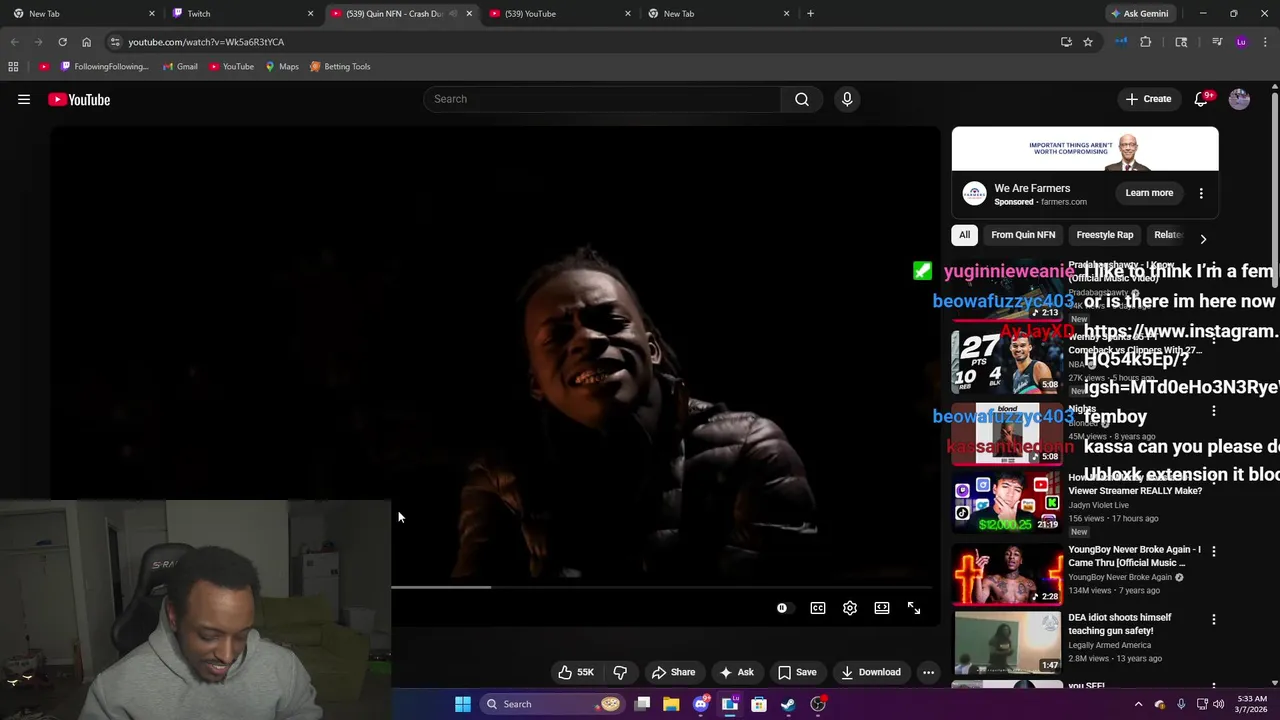This screenshot has width=1280, height=720.
Task: Select the From Quin NFN chip
Action: [x=1023, y=235]
